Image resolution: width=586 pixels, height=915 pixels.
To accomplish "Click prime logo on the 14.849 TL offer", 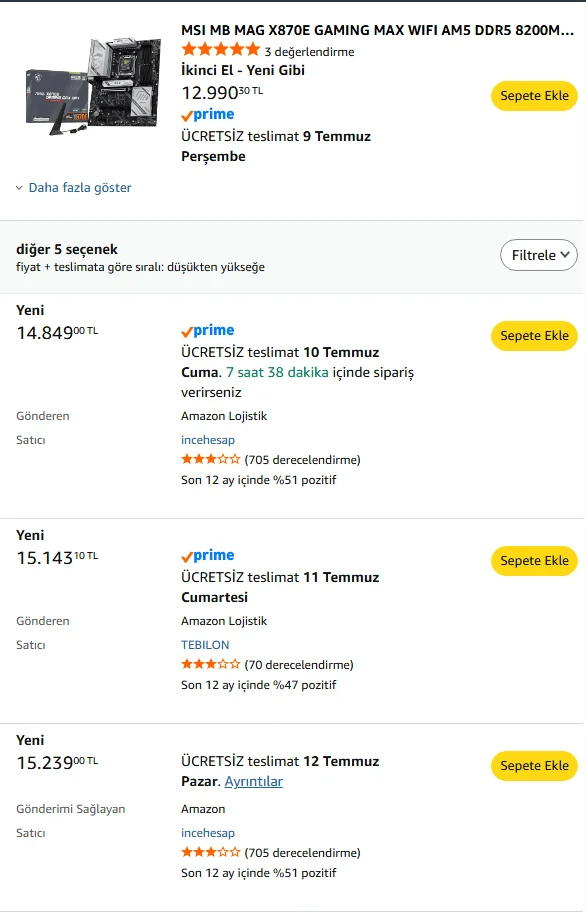I will point(208,330).
